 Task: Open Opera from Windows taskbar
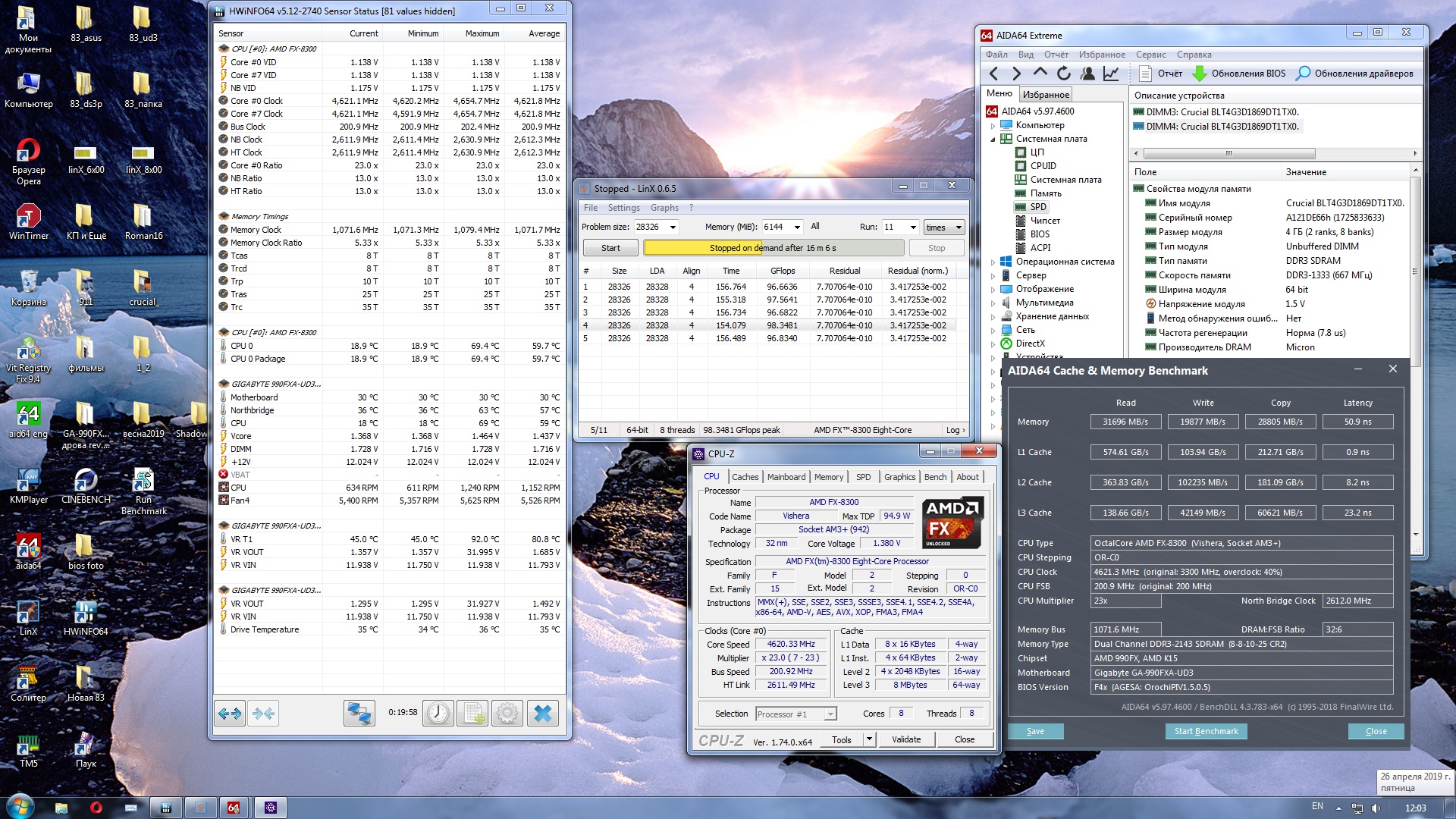[x=96, y=808]
